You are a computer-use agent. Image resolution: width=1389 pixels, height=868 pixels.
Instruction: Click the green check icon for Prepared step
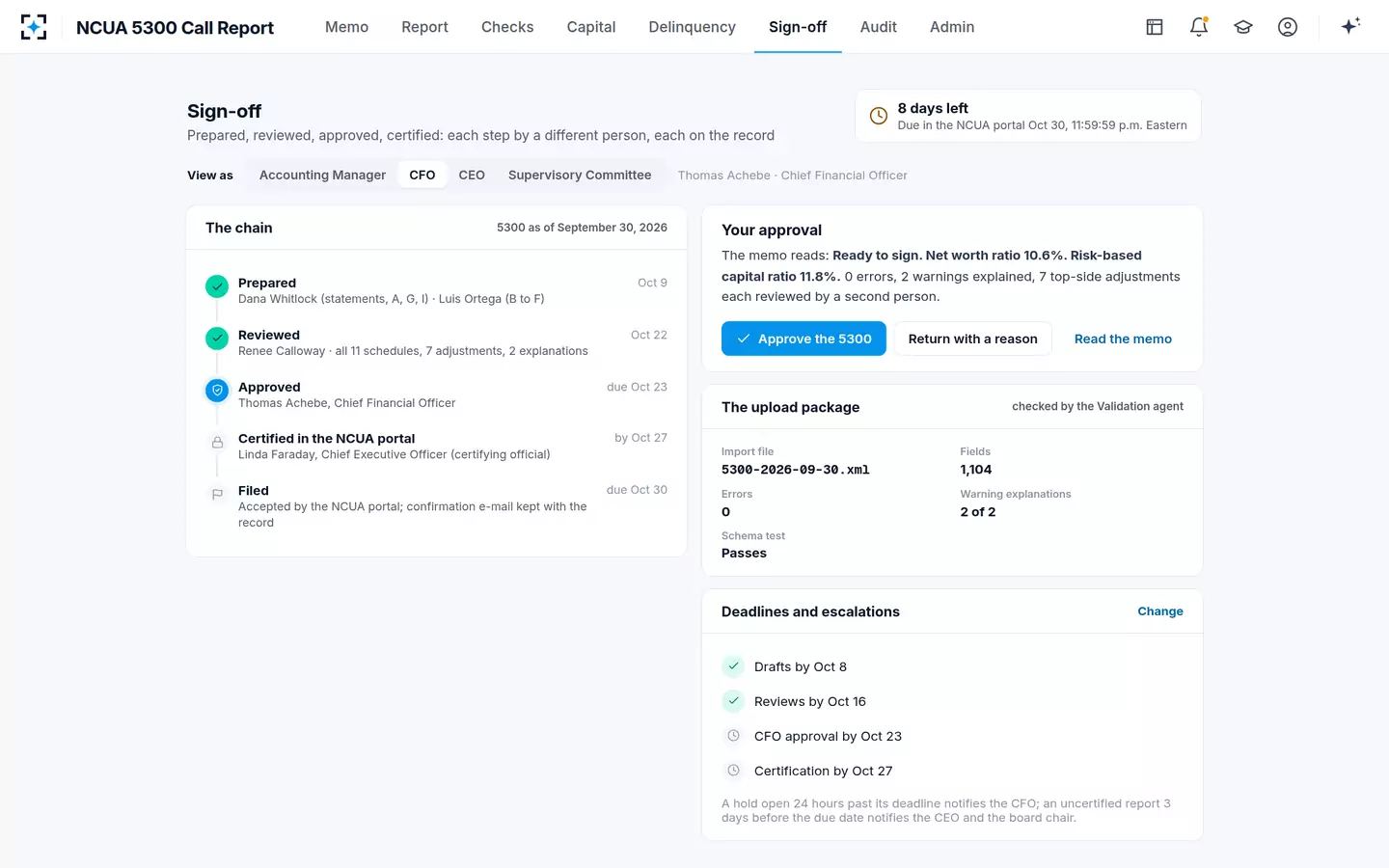coord(217,286)
